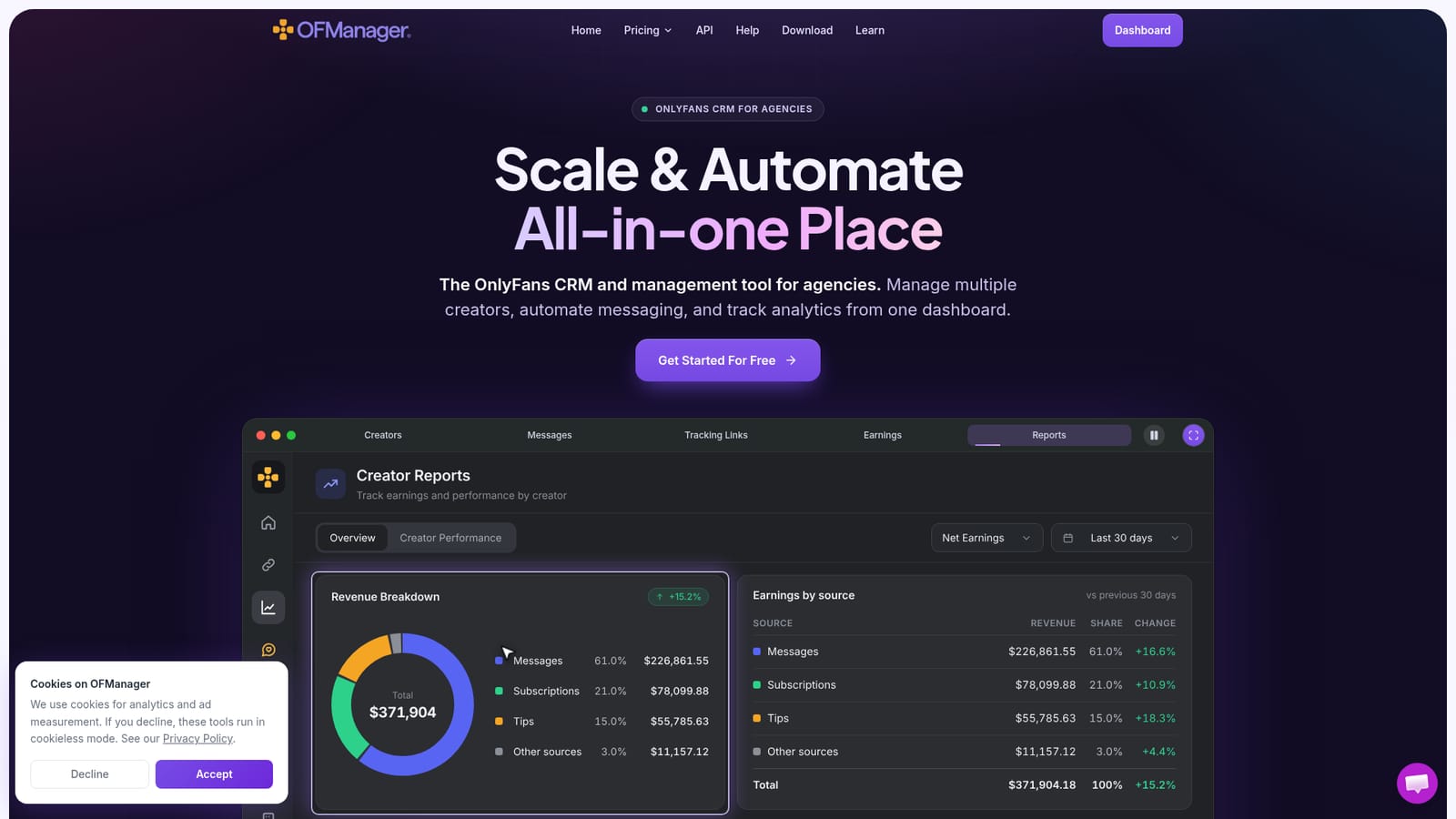Click the OFManager logo
Viewport: 1456px width, 819px height.
341,30
